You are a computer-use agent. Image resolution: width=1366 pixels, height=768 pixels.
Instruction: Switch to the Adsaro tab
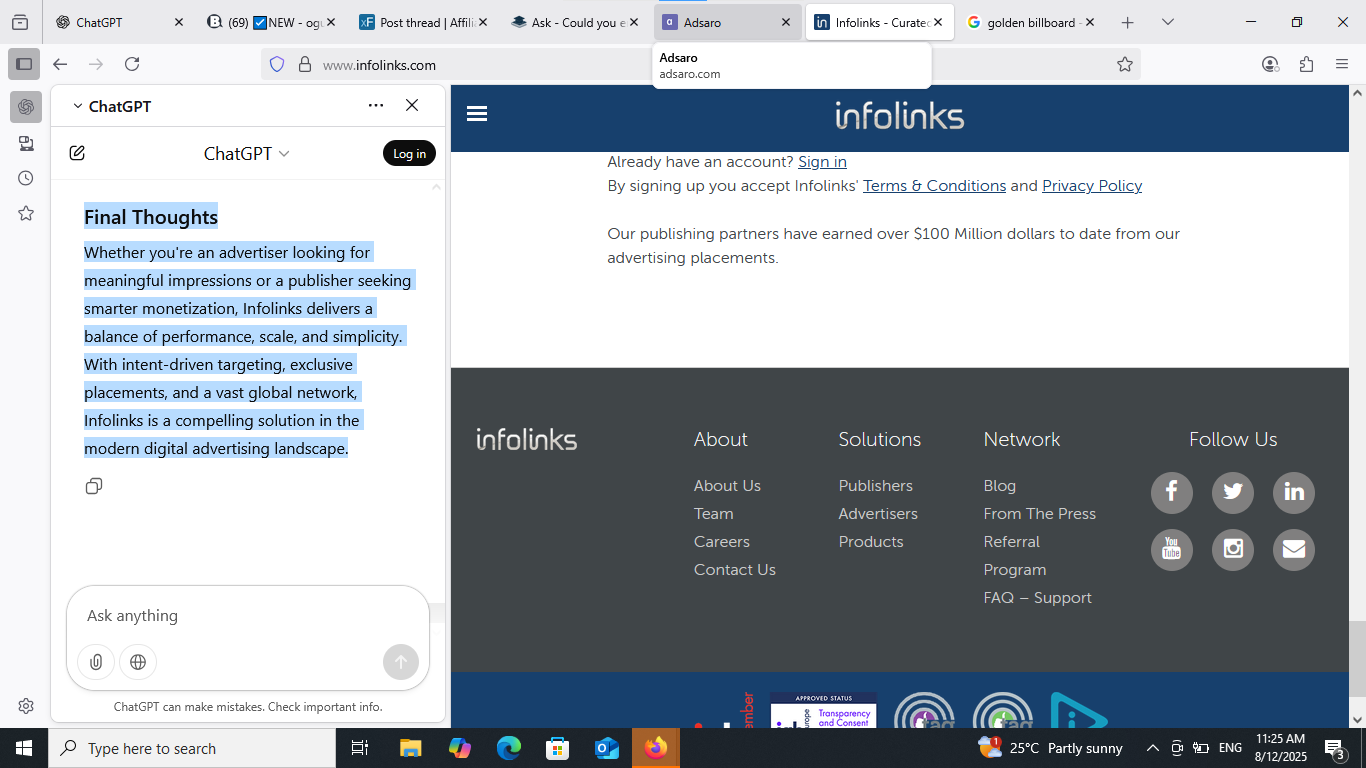[727, 22]
